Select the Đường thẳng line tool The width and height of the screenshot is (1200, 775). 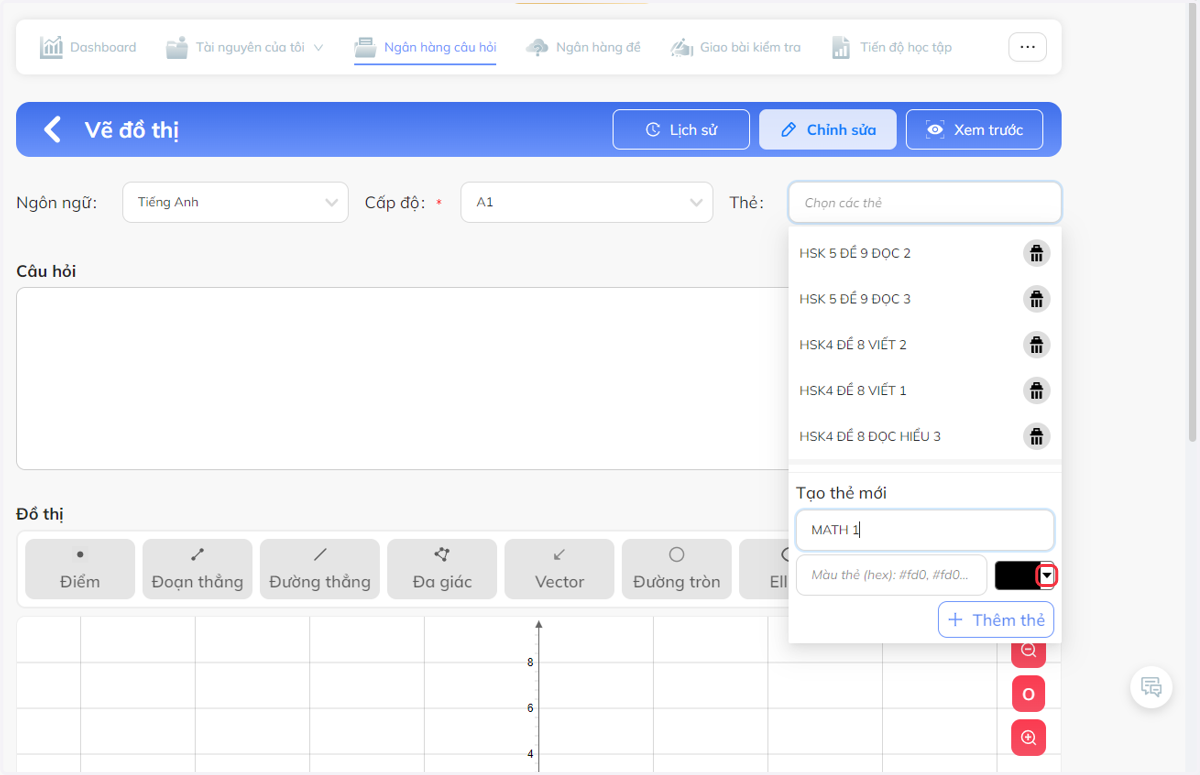(x=320, y=569)
